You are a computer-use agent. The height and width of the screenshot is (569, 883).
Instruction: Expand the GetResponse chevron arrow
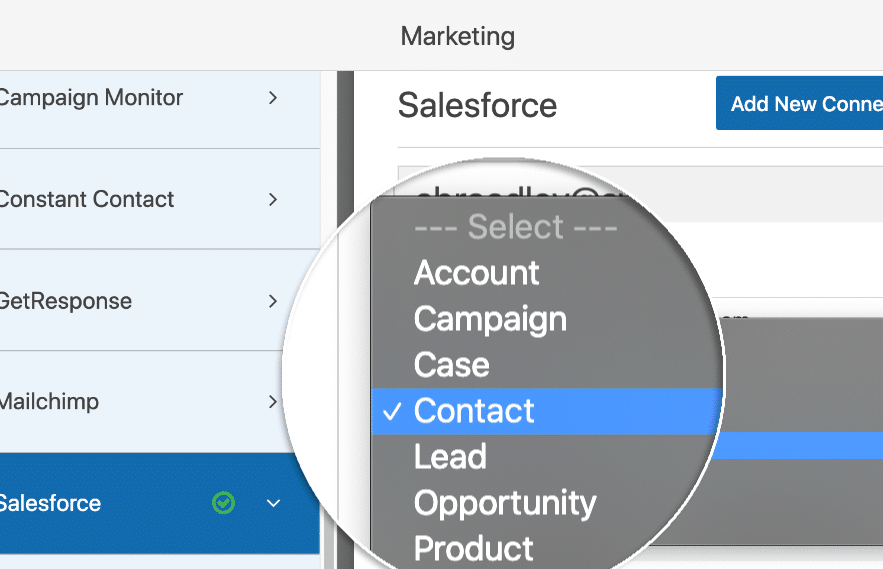273,301
